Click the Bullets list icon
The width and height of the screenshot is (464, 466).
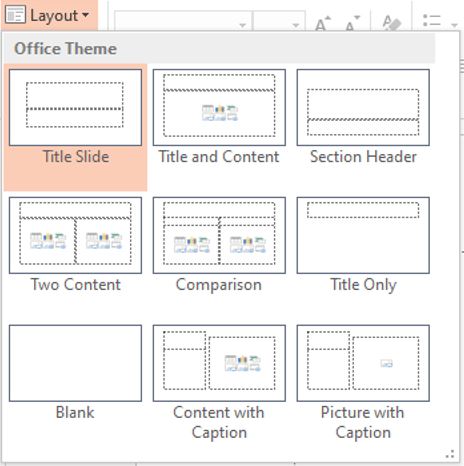(432, 21)
